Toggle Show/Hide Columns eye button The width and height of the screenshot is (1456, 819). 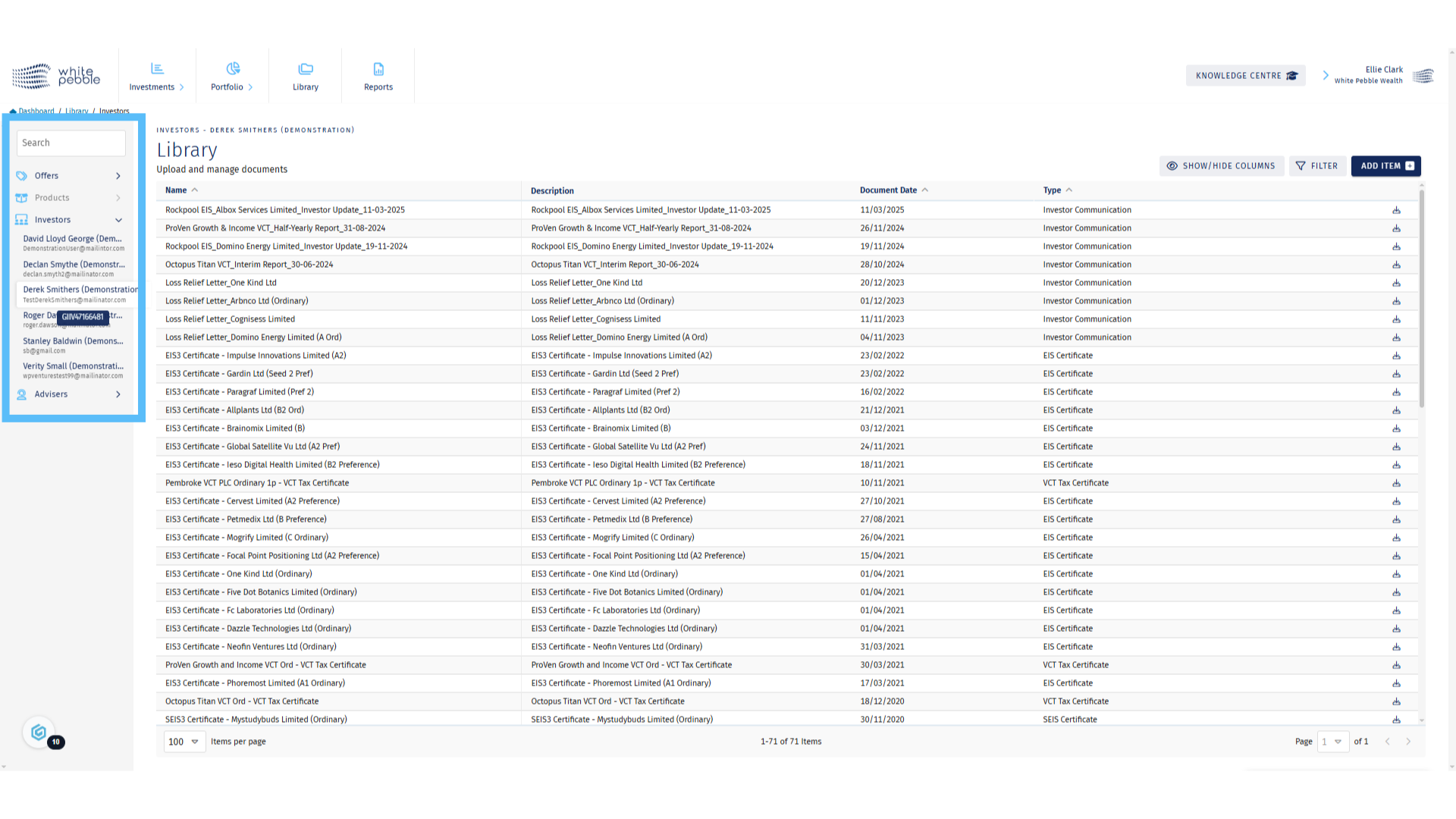[1220, 166]
